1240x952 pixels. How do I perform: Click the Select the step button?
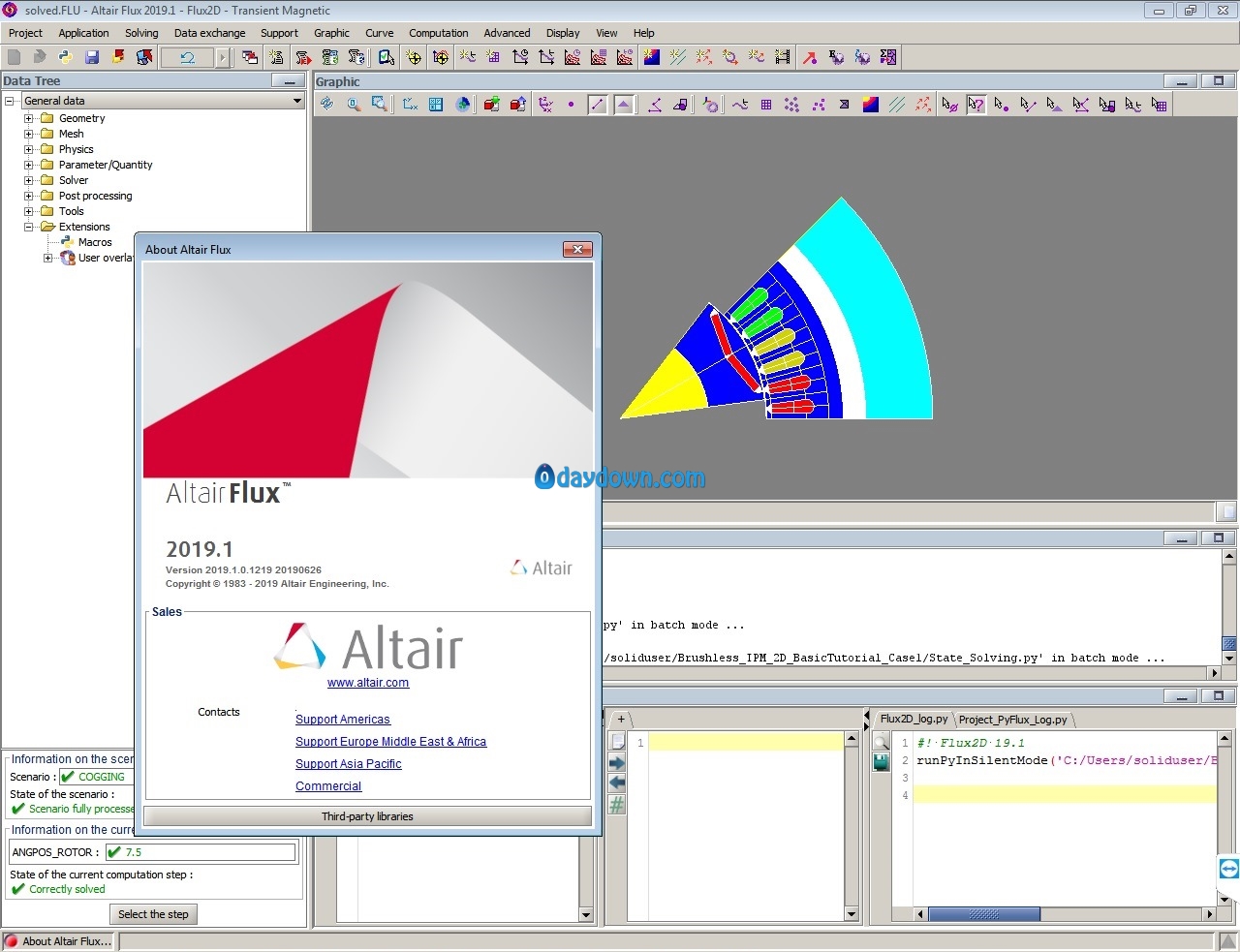[153, 914]
